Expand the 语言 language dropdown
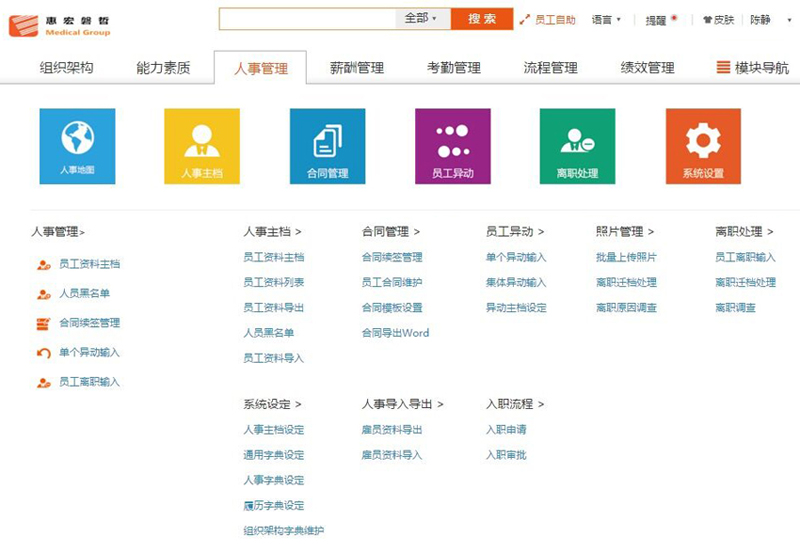The width and height of the screenshot is (800, 552). click(x=606, y=19)
